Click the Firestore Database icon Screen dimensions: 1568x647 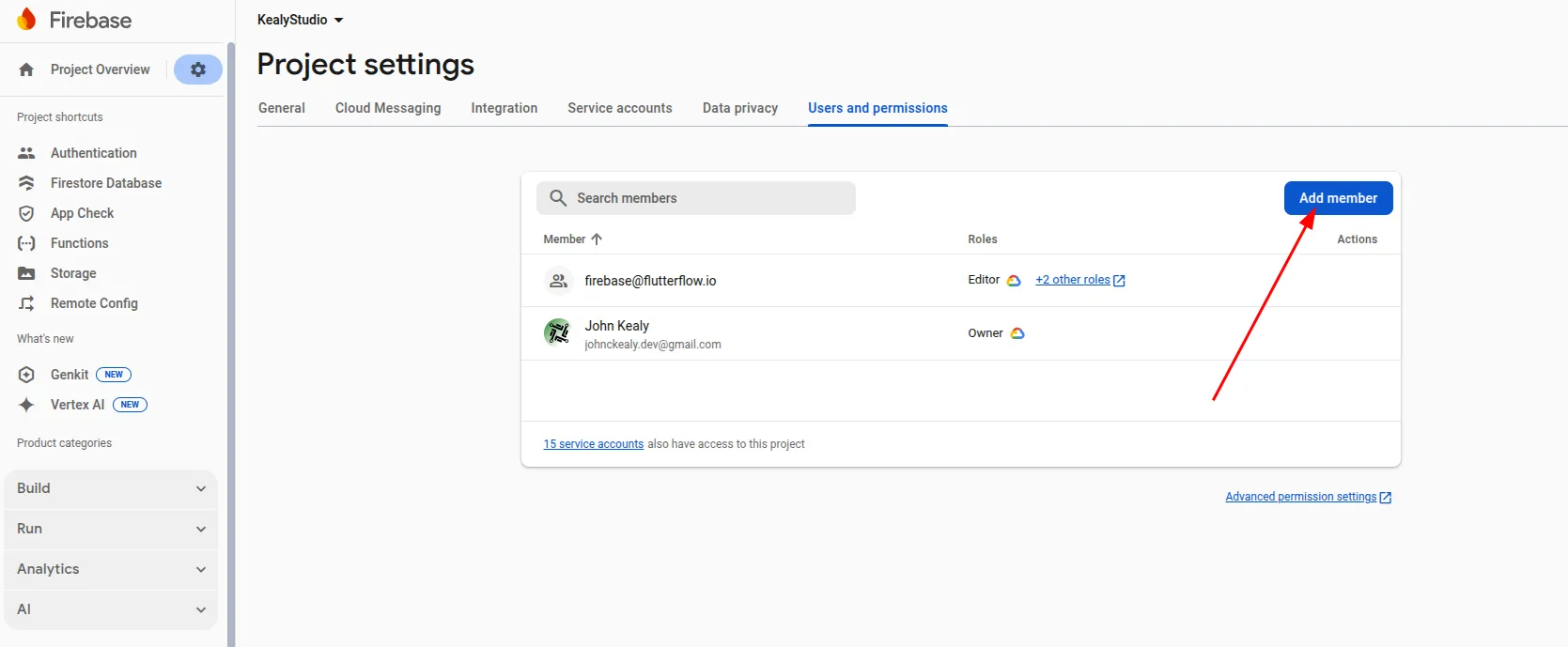tap(26, 183)
